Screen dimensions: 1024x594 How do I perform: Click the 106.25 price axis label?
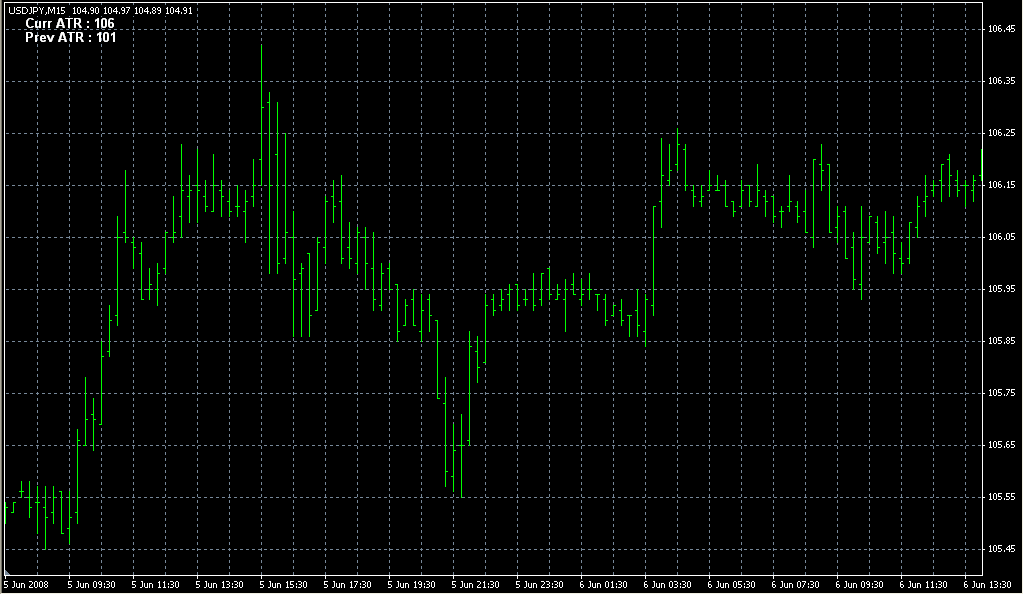1002,133
